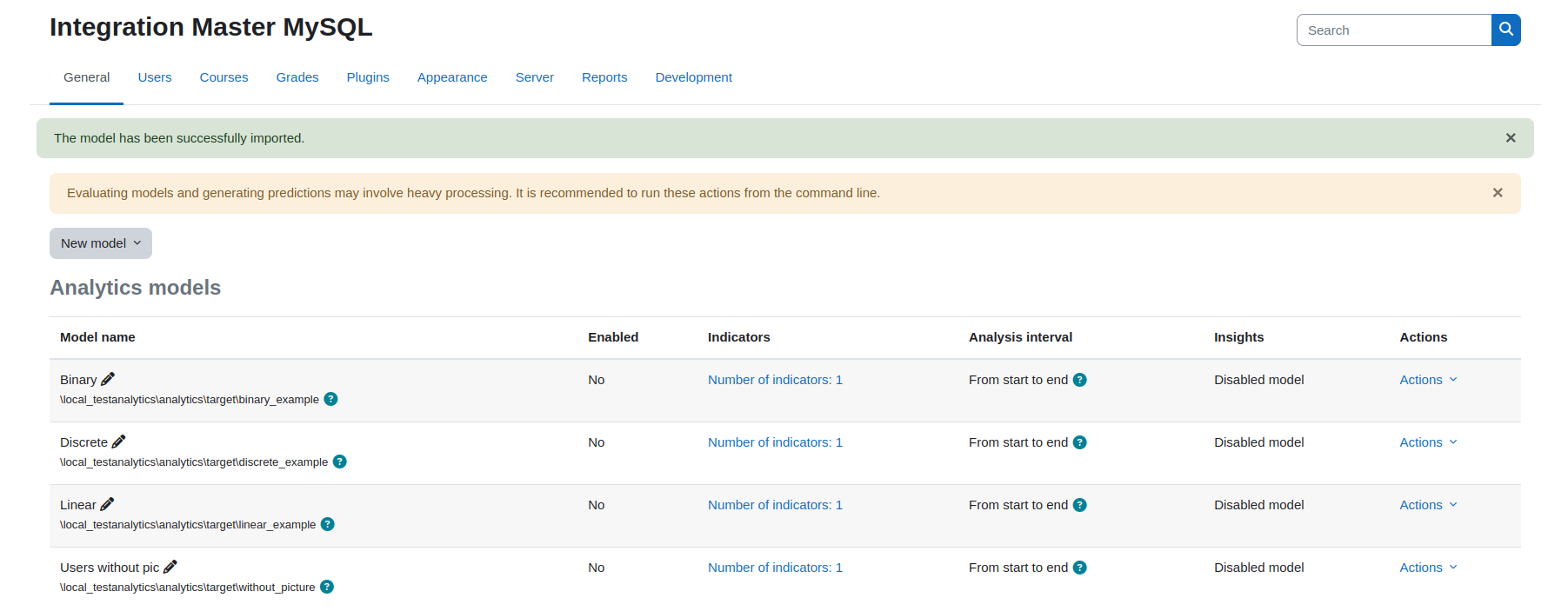Click the Analysis interval column header
The height and width of the screenshot is (611, 1568).
click(x=1021, y=337)
